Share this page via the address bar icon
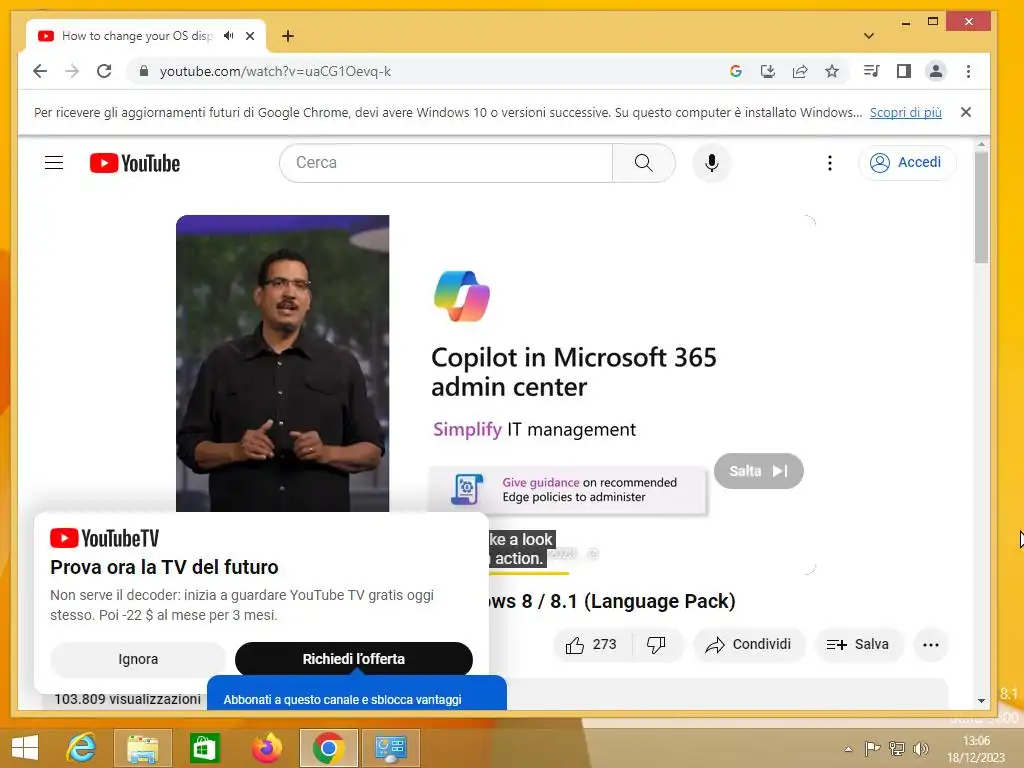Image resolution: width=1024 pixels, height=768 pixels. tap(800, 71)
